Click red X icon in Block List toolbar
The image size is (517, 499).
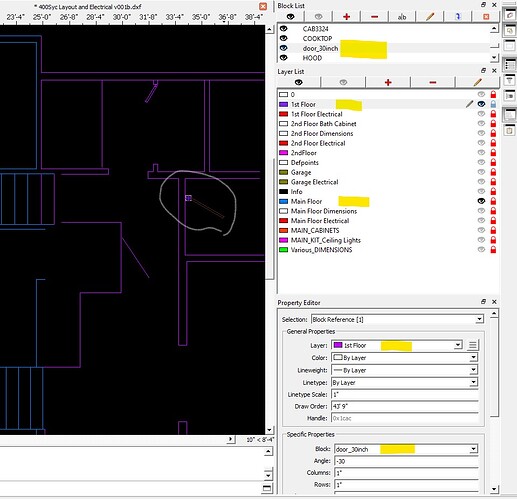486,17
